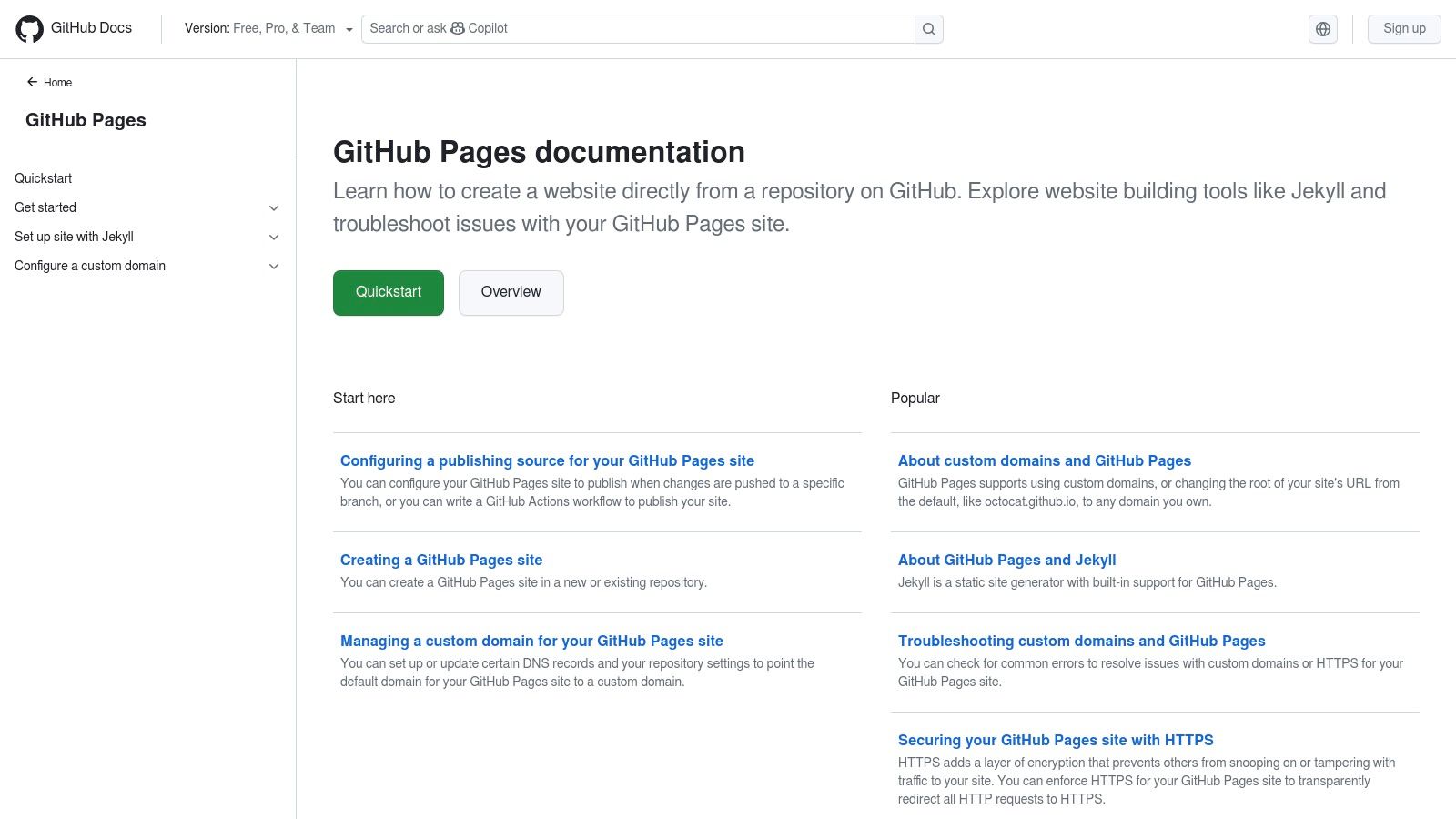Click inside the Search or ask field

pyautogui.click(x=637, y=28)
